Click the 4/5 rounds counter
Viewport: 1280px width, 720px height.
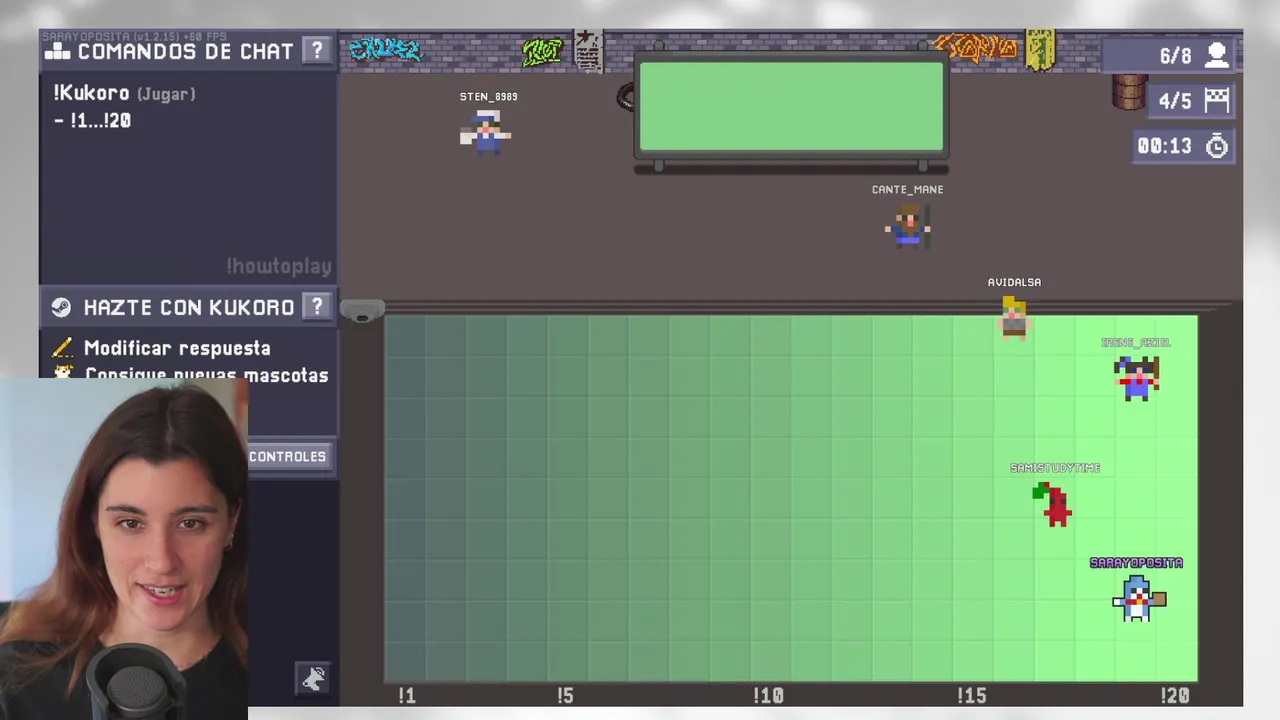pos(1175,101)
